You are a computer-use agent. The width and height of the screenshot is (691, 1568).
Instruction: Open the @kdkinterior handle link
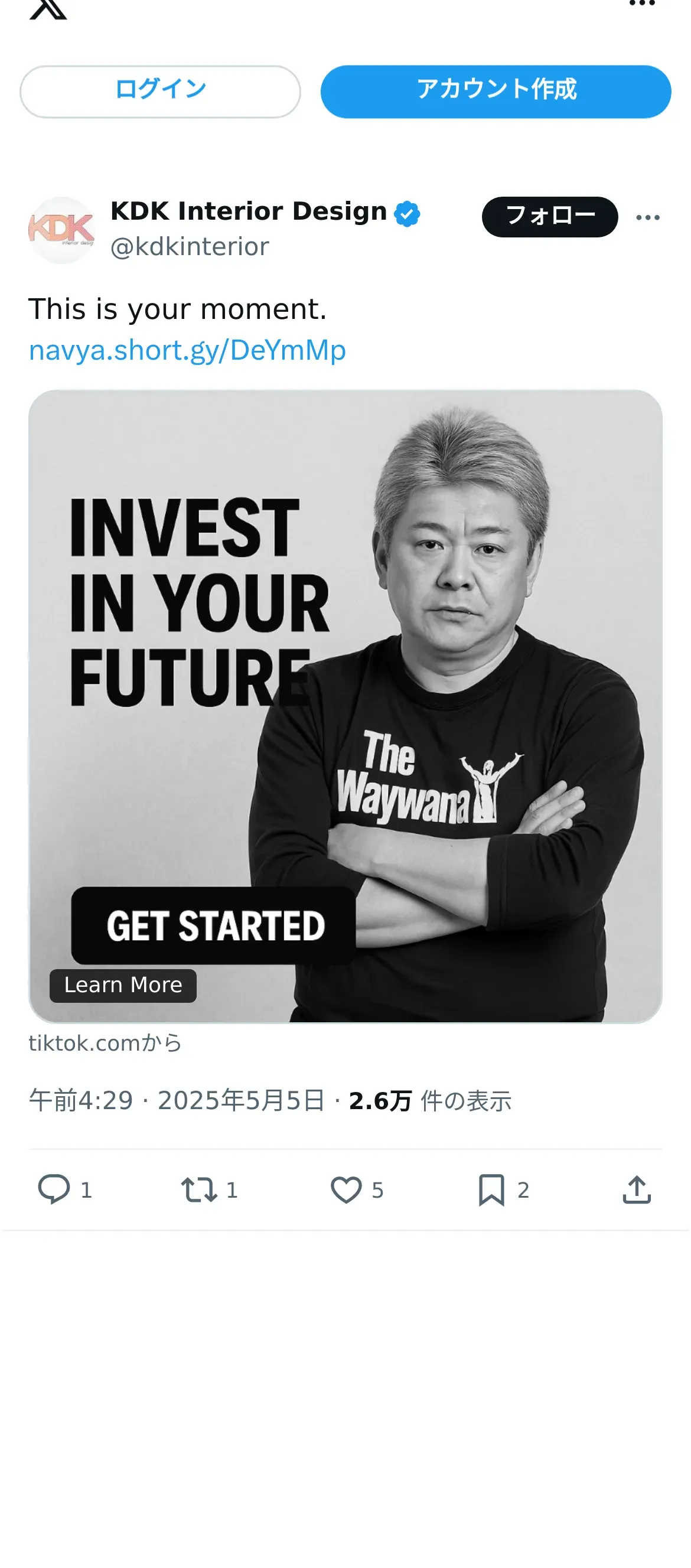point(190,247)
